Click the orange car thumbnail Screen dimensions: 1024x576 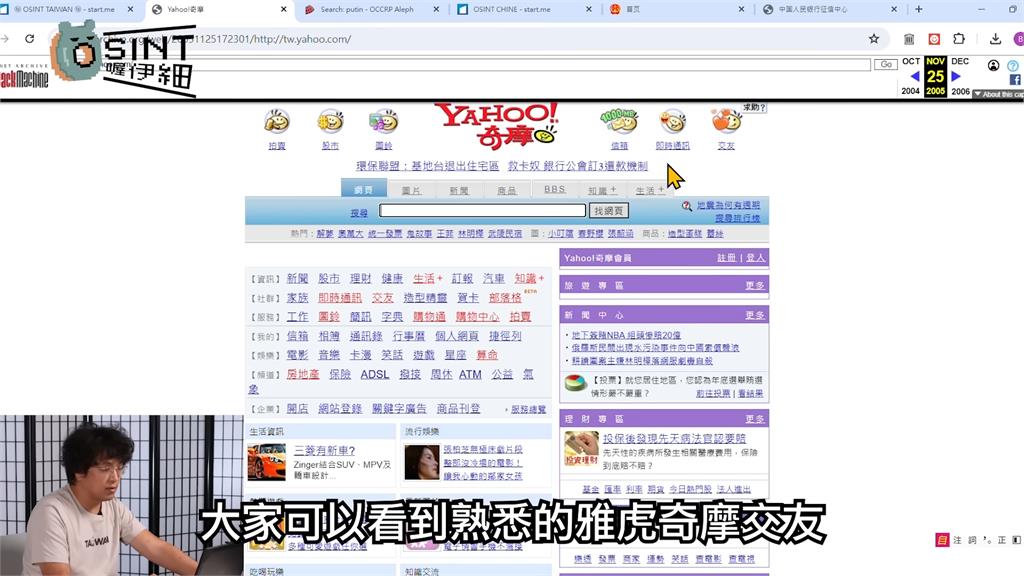[x=266, y=462]
